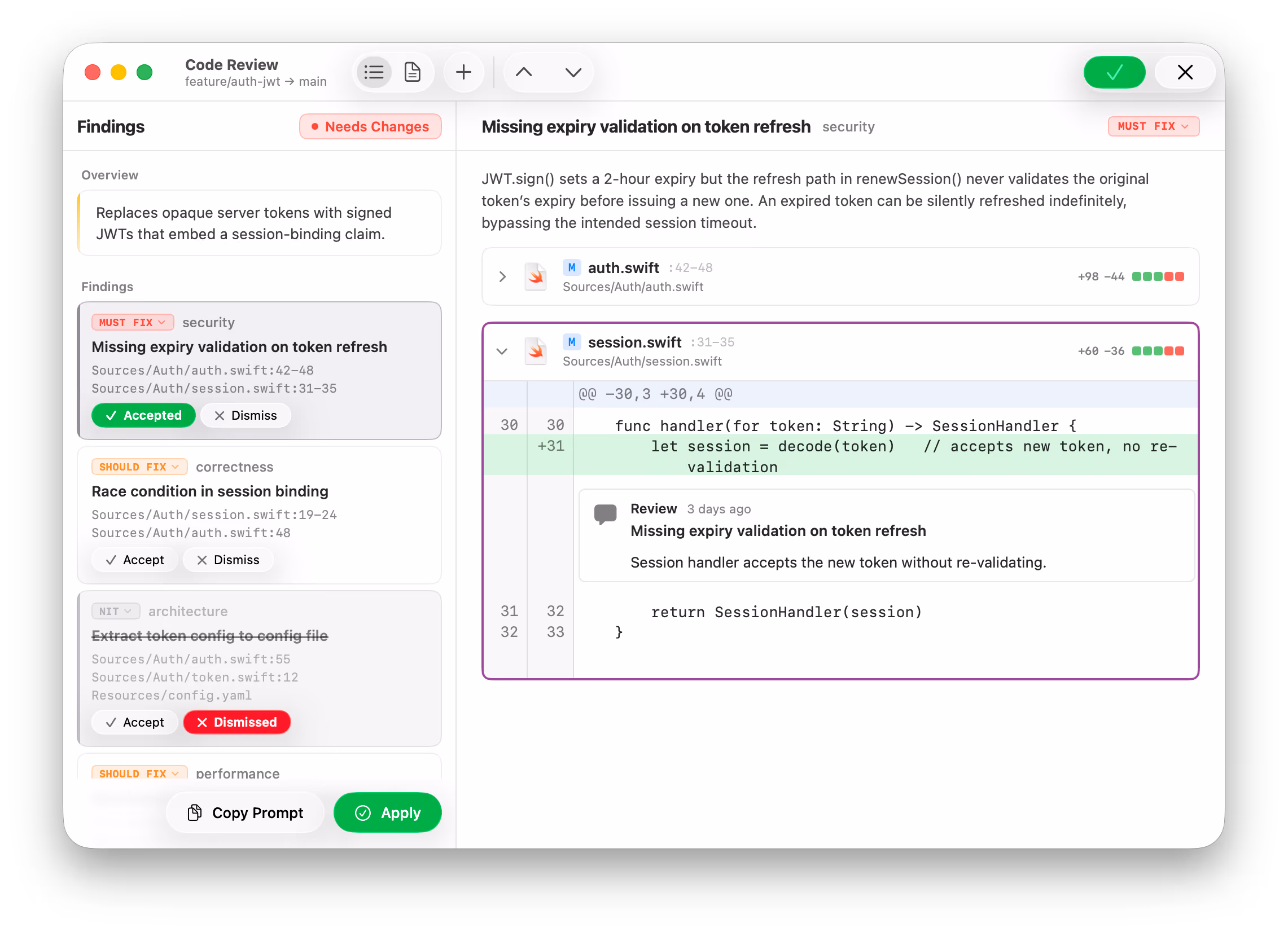The image size is (1288, 932).
Task: Switch to the findings list view icon
Action: coord(374,72)
